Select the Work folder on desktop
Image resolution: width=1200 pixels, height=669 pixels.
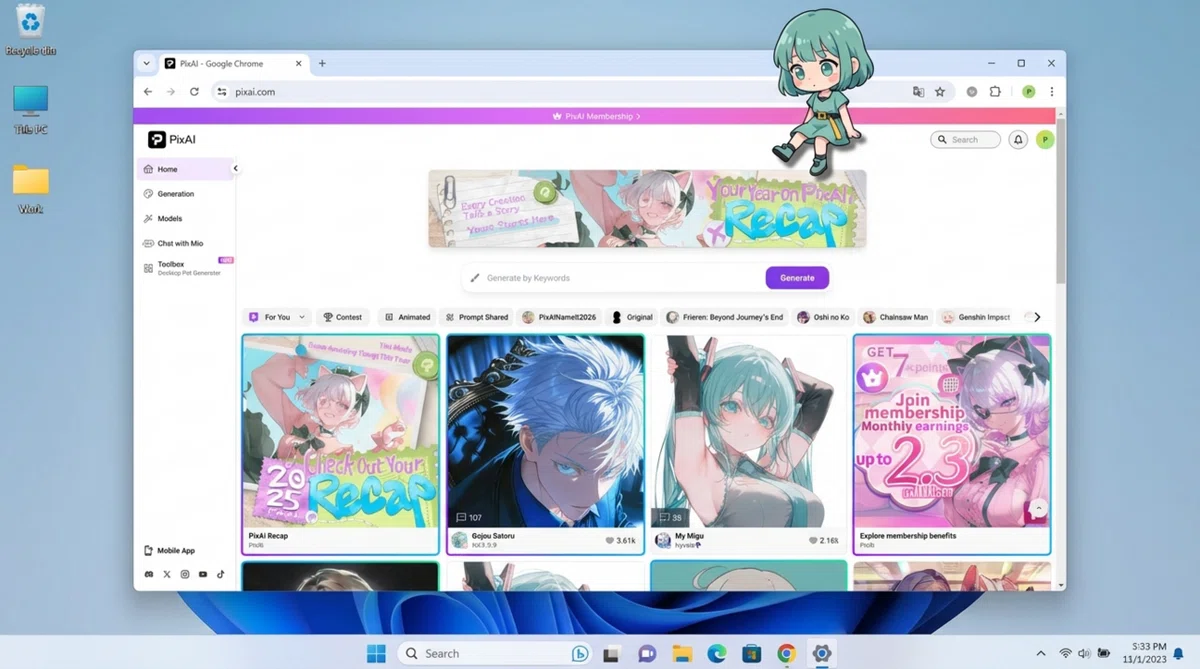click(x=31, y=190)
